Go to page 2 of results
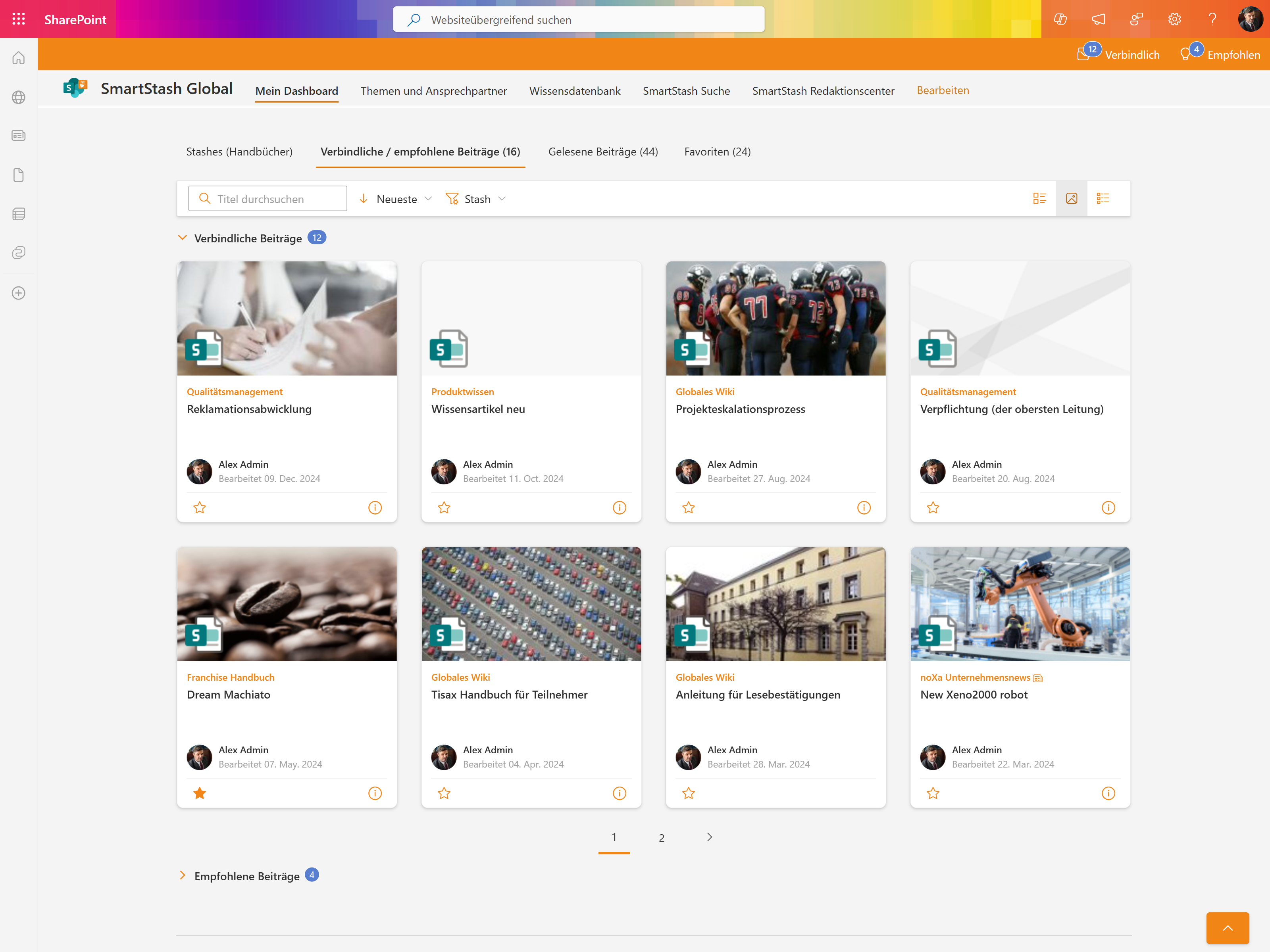The height and width of the screenshot is (952, 1270). coord(662,838)
